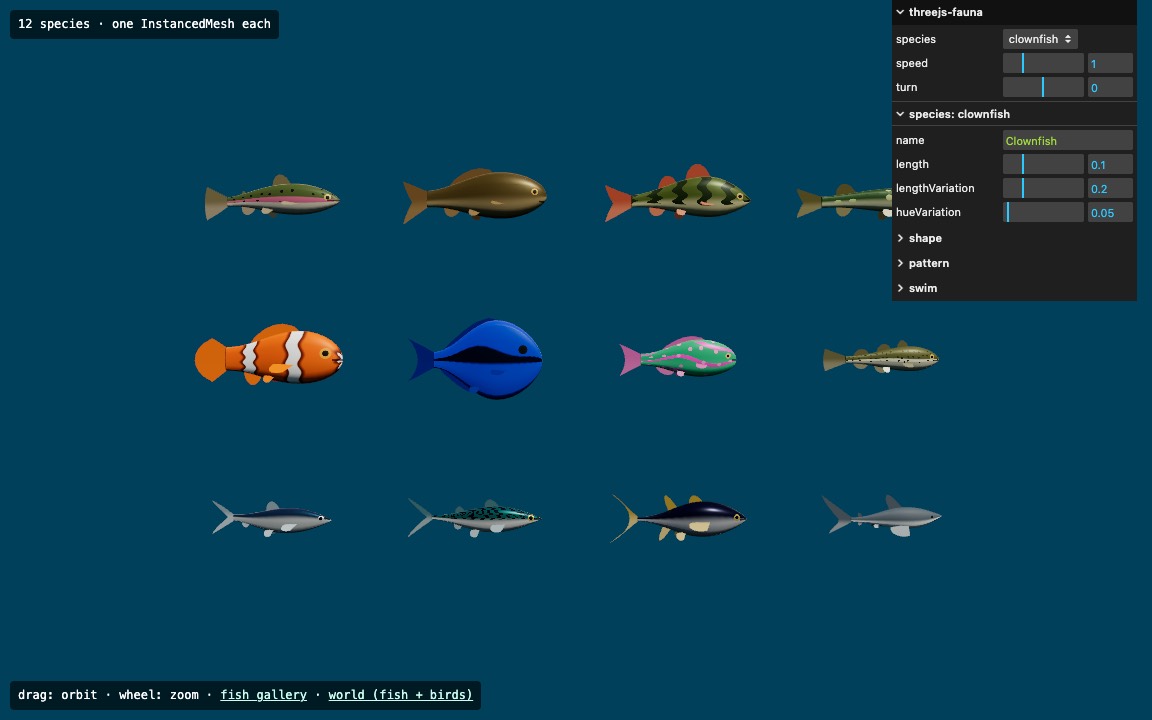
Task: Click the hueVariation label
Action: tap(928, 212)
